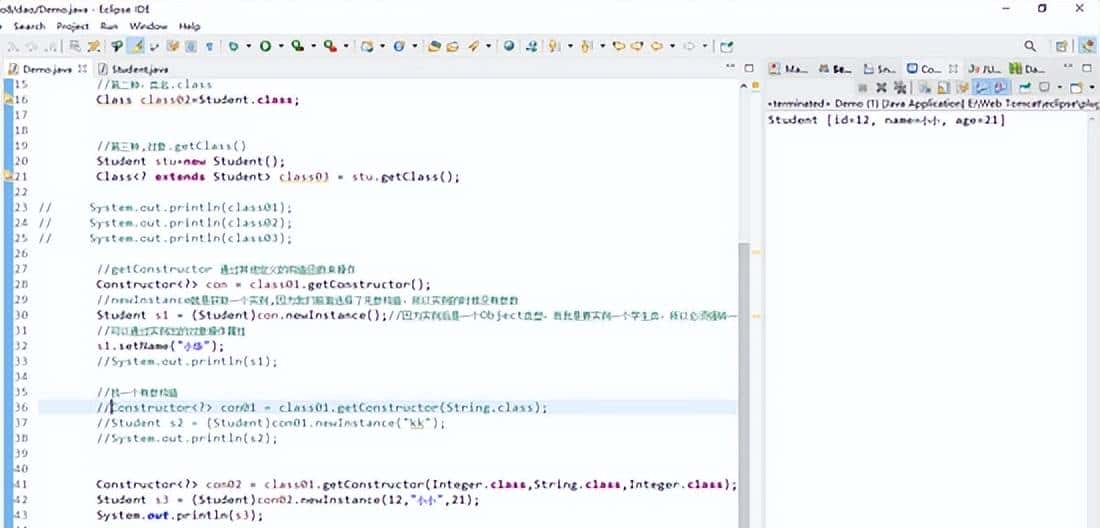Expand the Debug button dropdown arrow

(x=248, y=46)
